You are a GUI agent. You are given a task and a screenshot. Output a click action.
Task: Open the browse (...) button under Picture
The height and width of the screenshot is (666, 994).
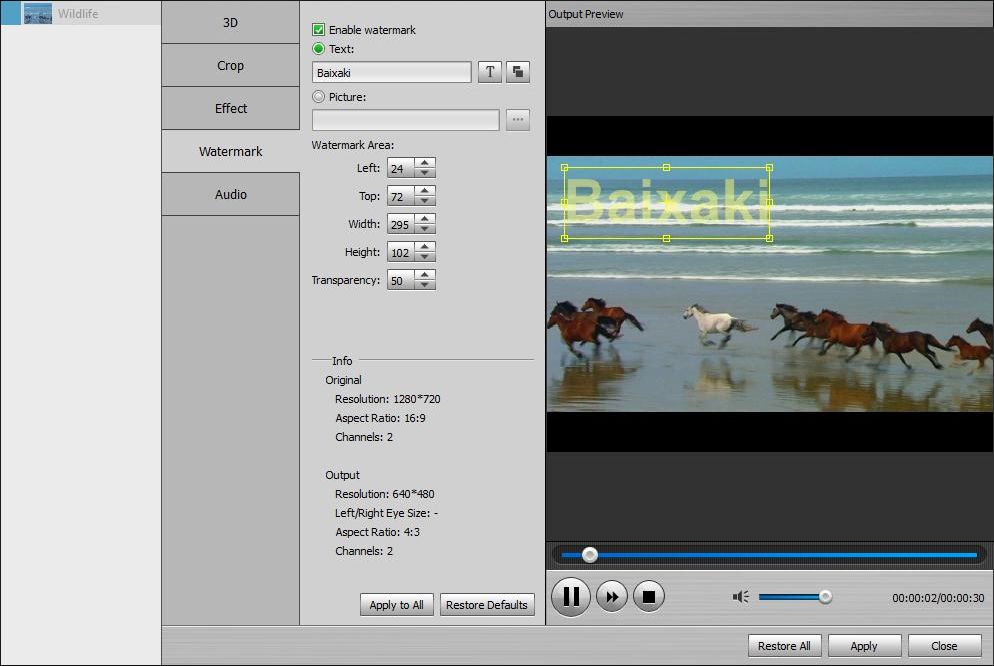[518, 119]
